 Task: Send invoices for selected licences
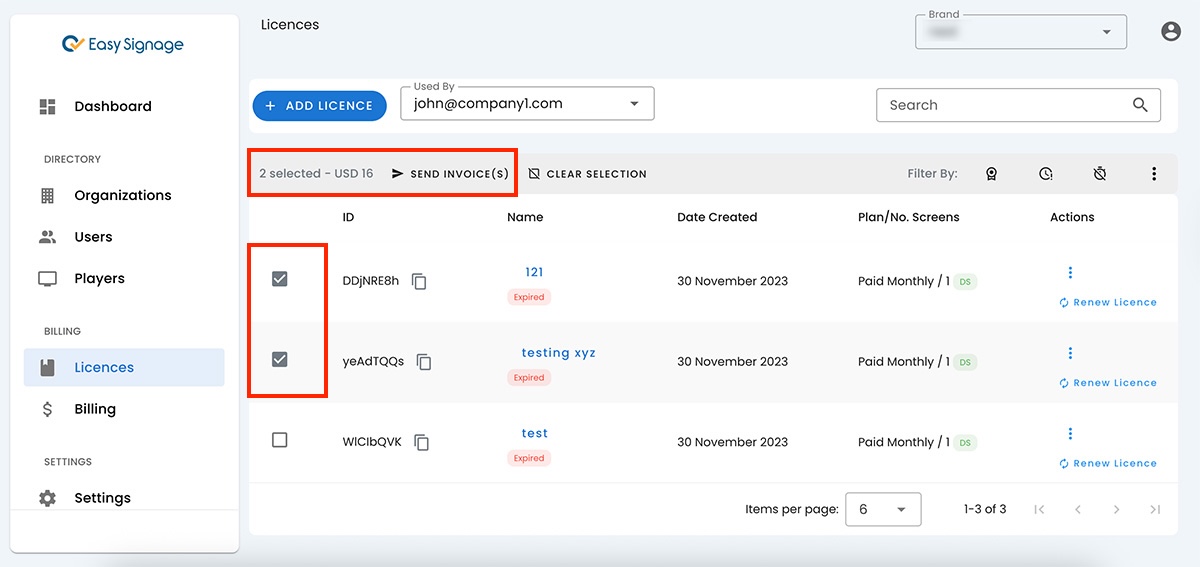[450, 174]
